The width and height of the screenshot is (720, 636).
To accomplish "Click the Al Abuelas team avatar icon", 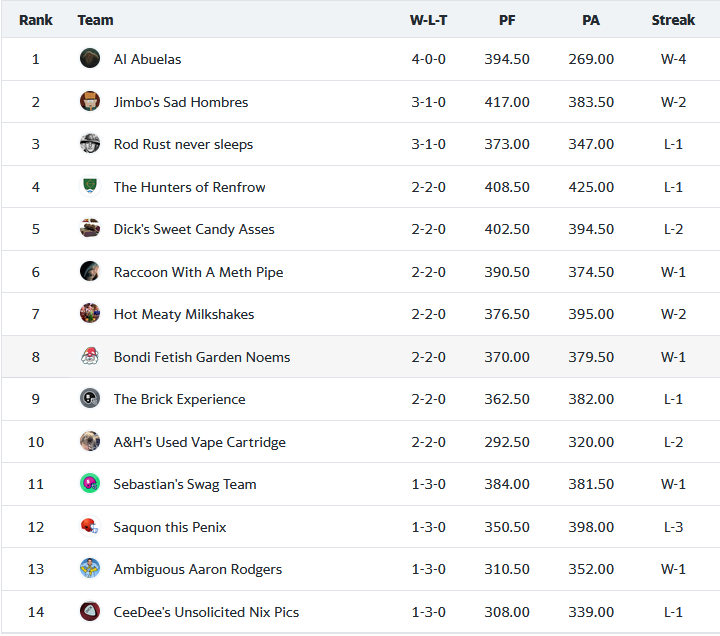I will pyautogui.click(x=90, y=59).
